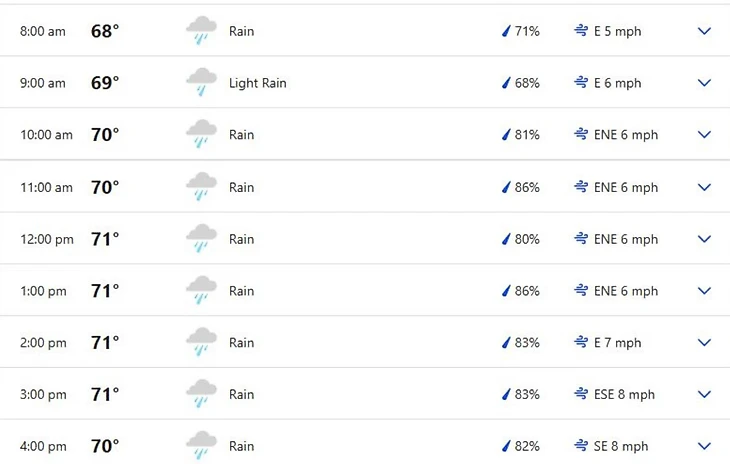Click the E 7 mph wind reading
Screen dimensions: 730x464
(617, 343)
